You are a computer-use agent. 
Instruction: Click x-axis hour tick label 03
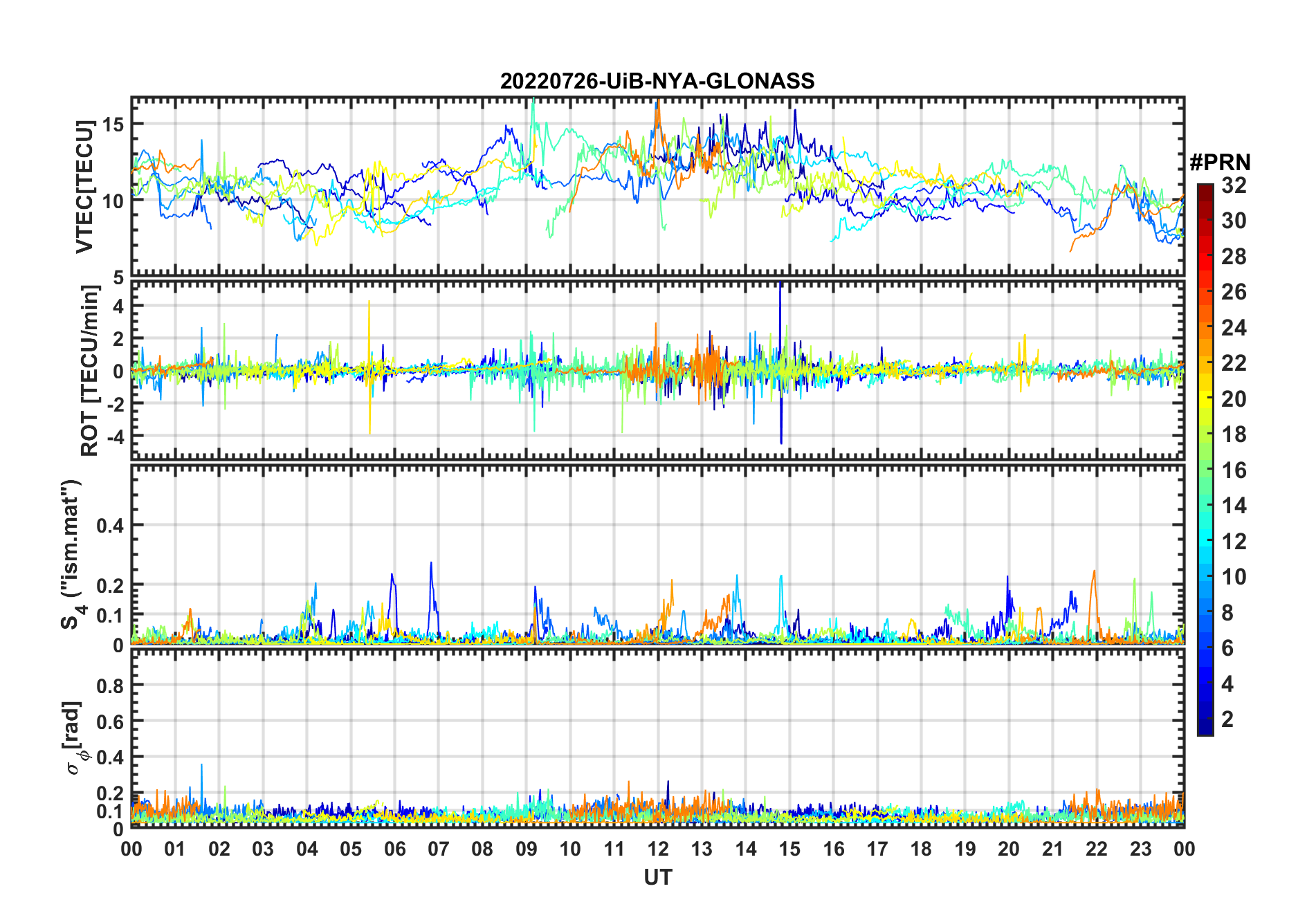pyautogui.click(x=263, y=849)
